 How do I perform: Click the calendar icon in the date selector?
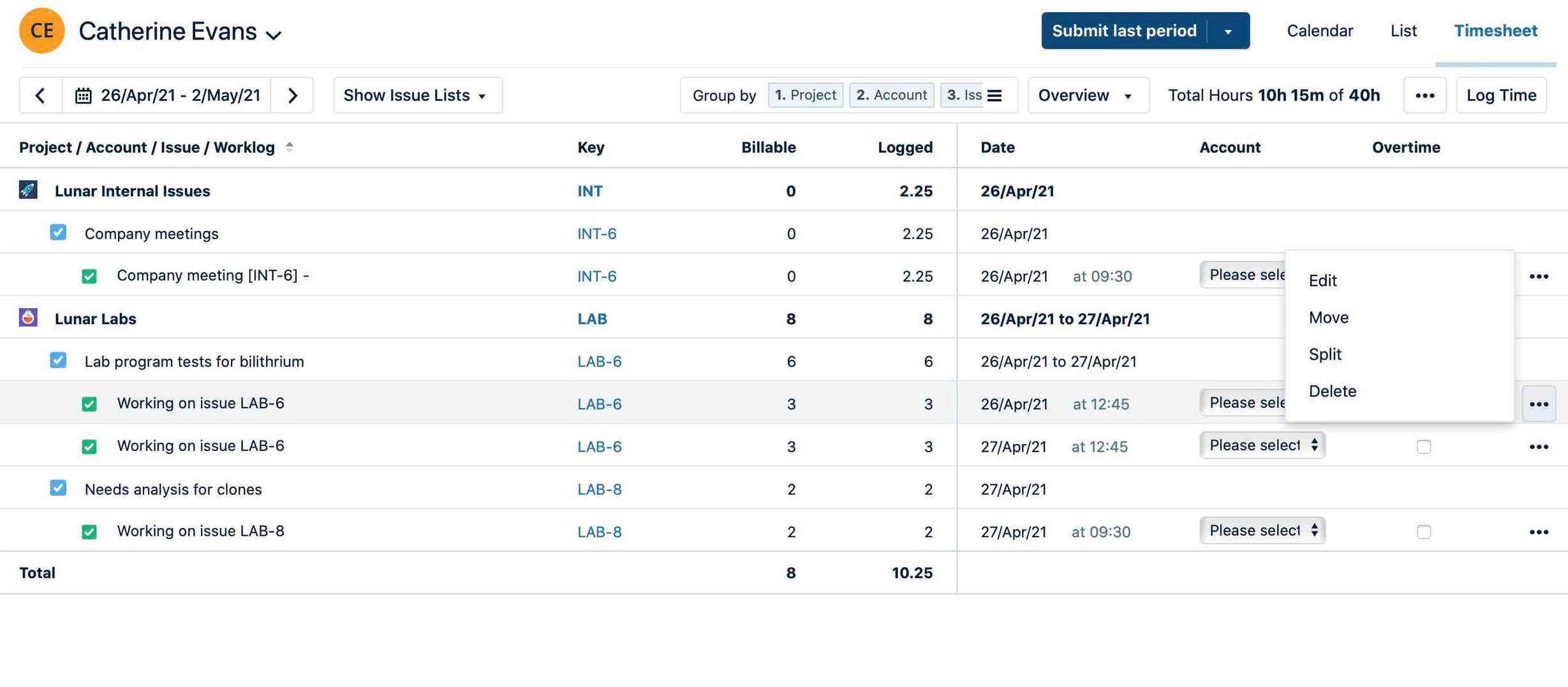pyautogui.click(x=84, y=94)
